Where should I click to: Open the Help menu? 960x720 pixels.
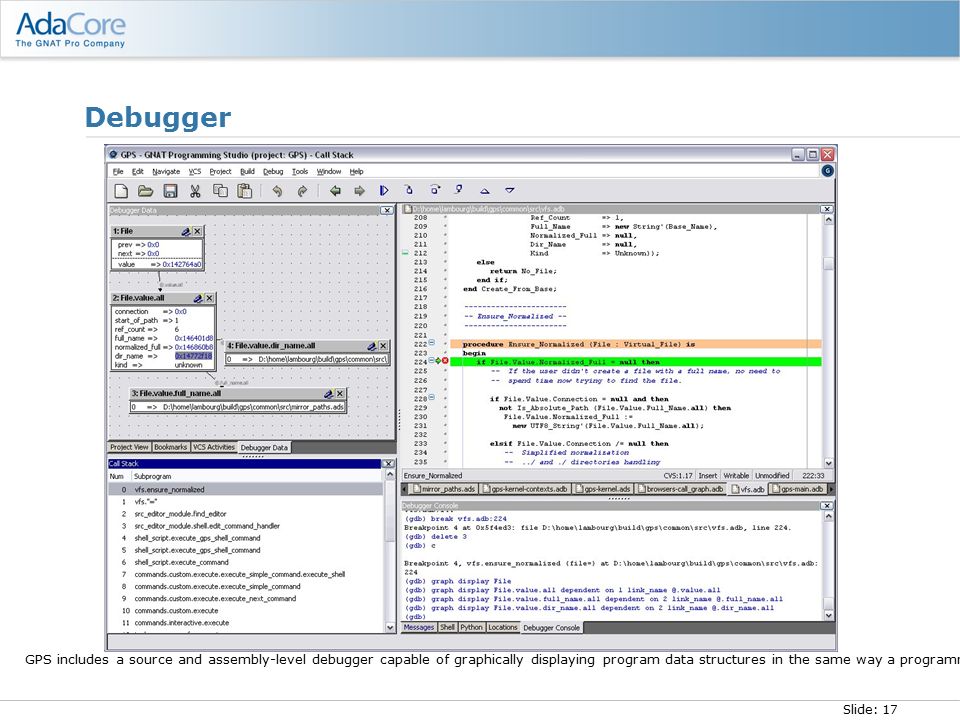tap(356, 171)
